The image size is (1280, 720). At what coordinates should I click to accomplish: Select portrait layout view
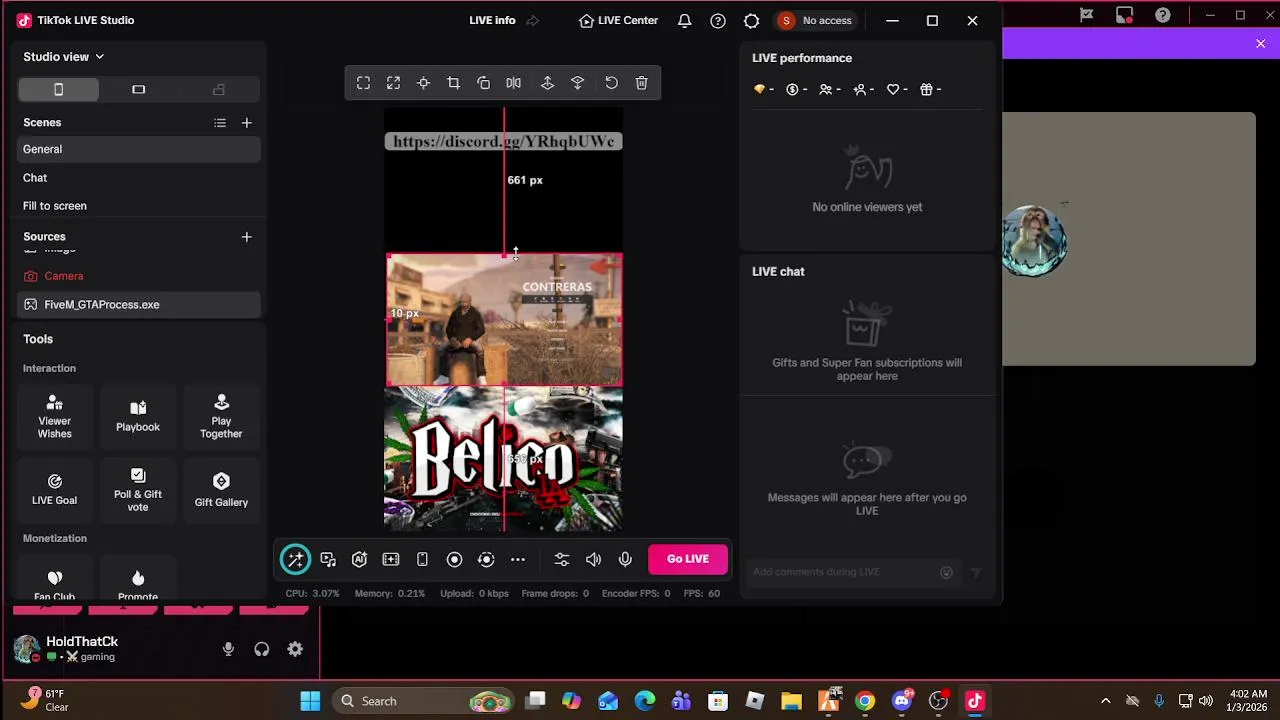coord(58,89)
